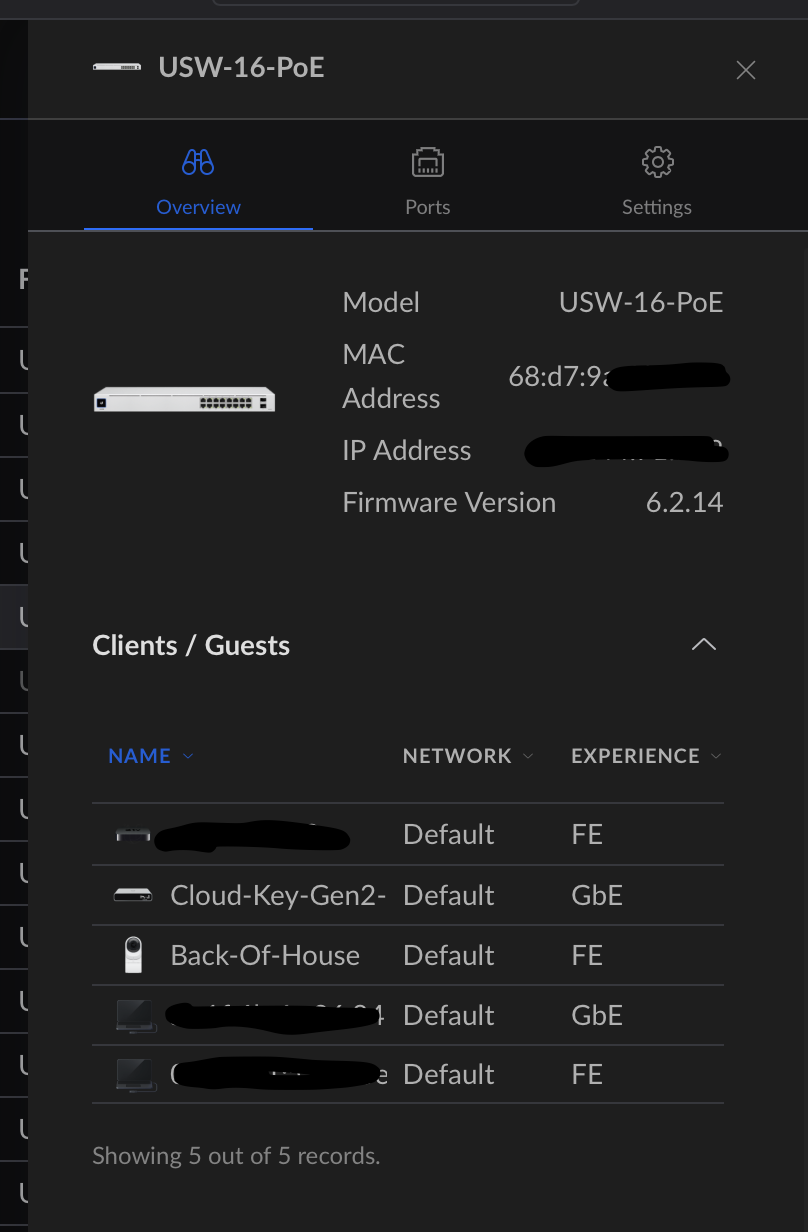
Task: Switch to the Settings tab label
Action: click(x=657, y=207)
